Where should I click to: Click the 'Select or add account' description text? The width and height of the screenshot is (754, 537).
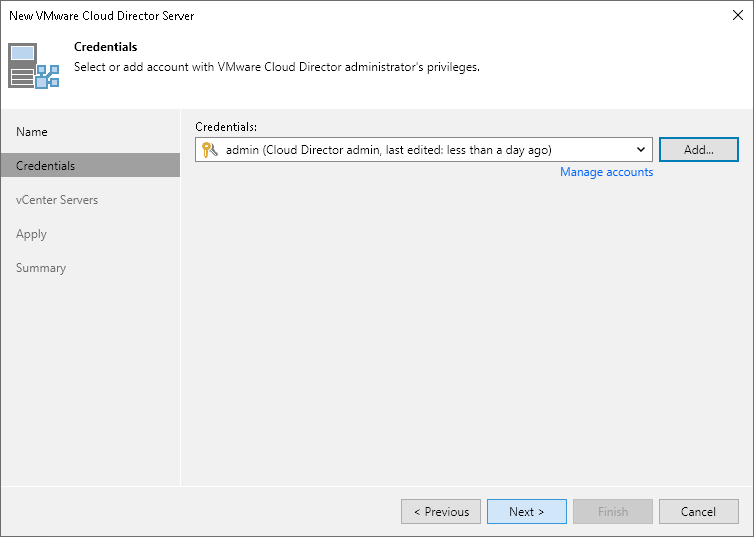pos(277,67)
